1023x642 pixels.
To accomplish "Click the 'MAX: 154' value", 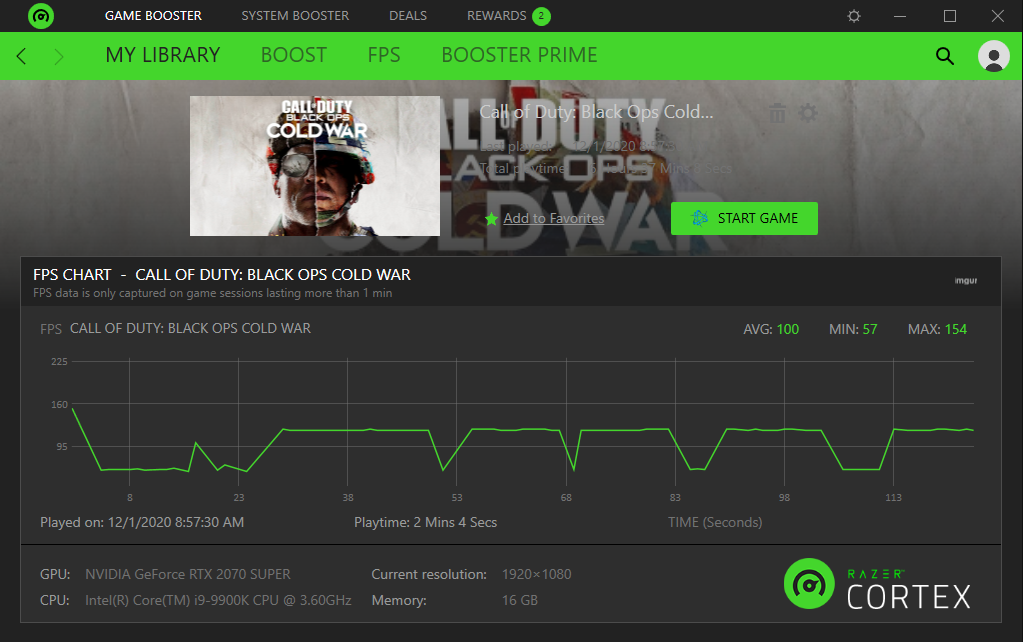I will coord(938,329).
